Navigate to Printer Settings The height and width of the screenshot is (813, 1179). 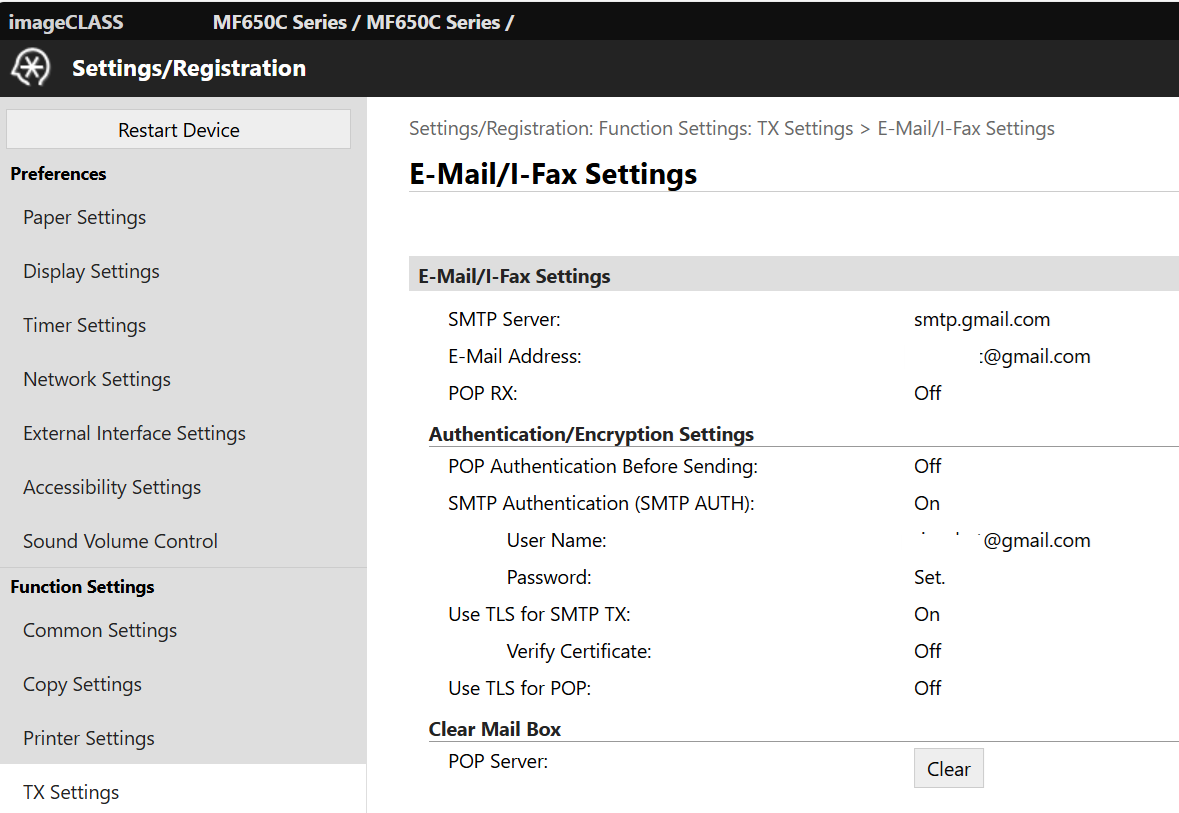(89, 739)
